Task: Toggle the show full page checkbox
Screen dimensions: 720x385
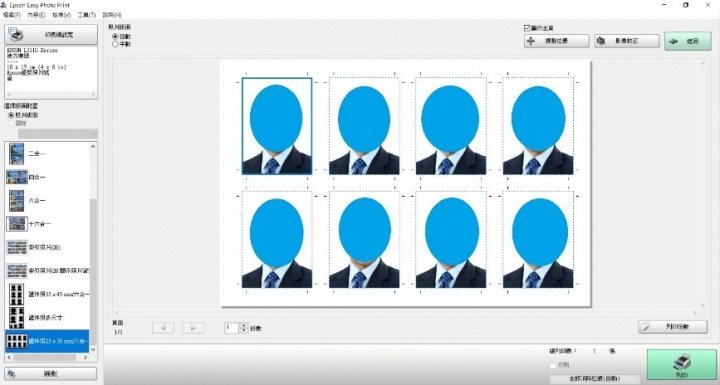Action: pos(527,28)
